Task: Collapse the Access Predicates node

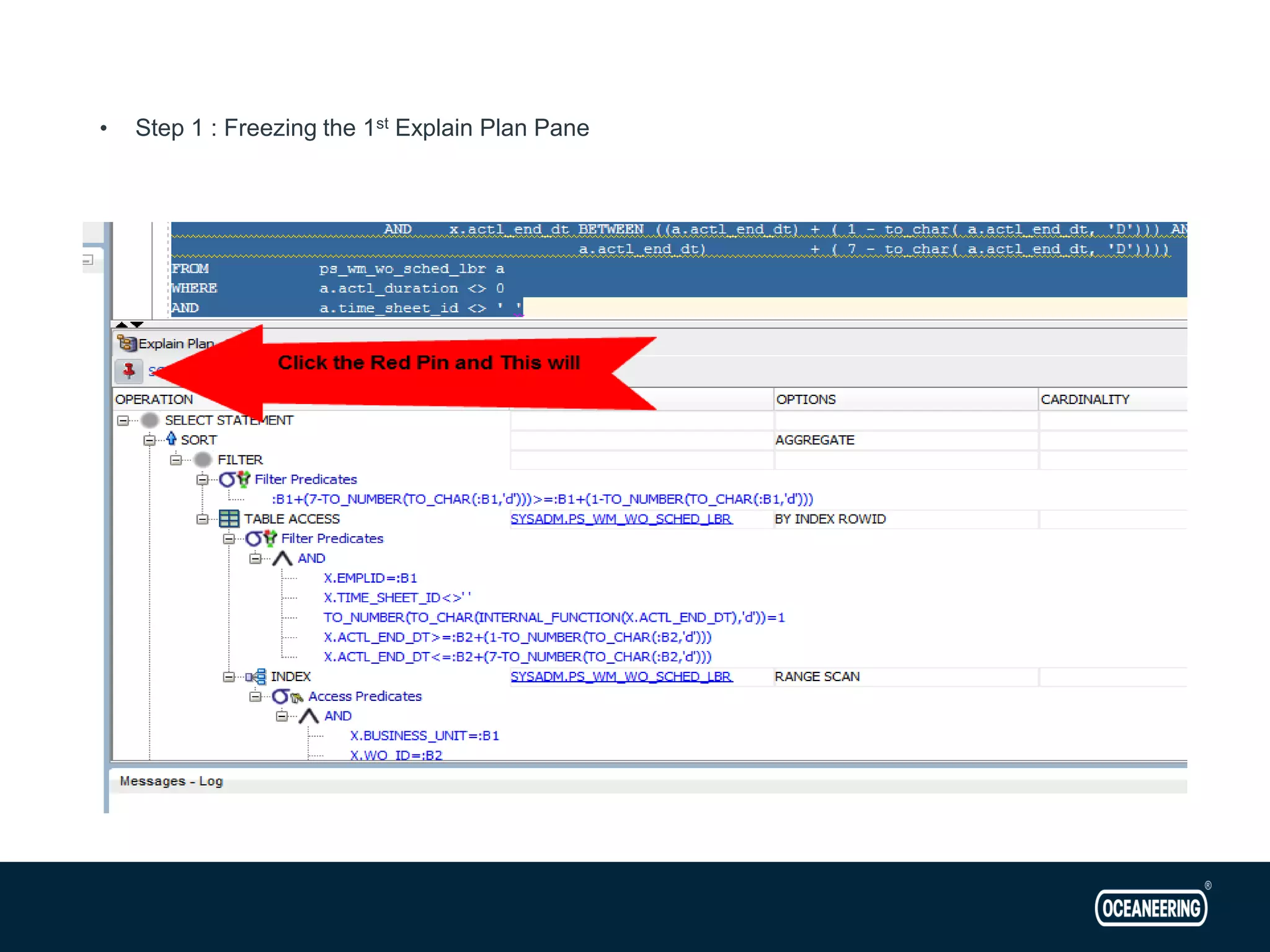Action: click(255, 697)
